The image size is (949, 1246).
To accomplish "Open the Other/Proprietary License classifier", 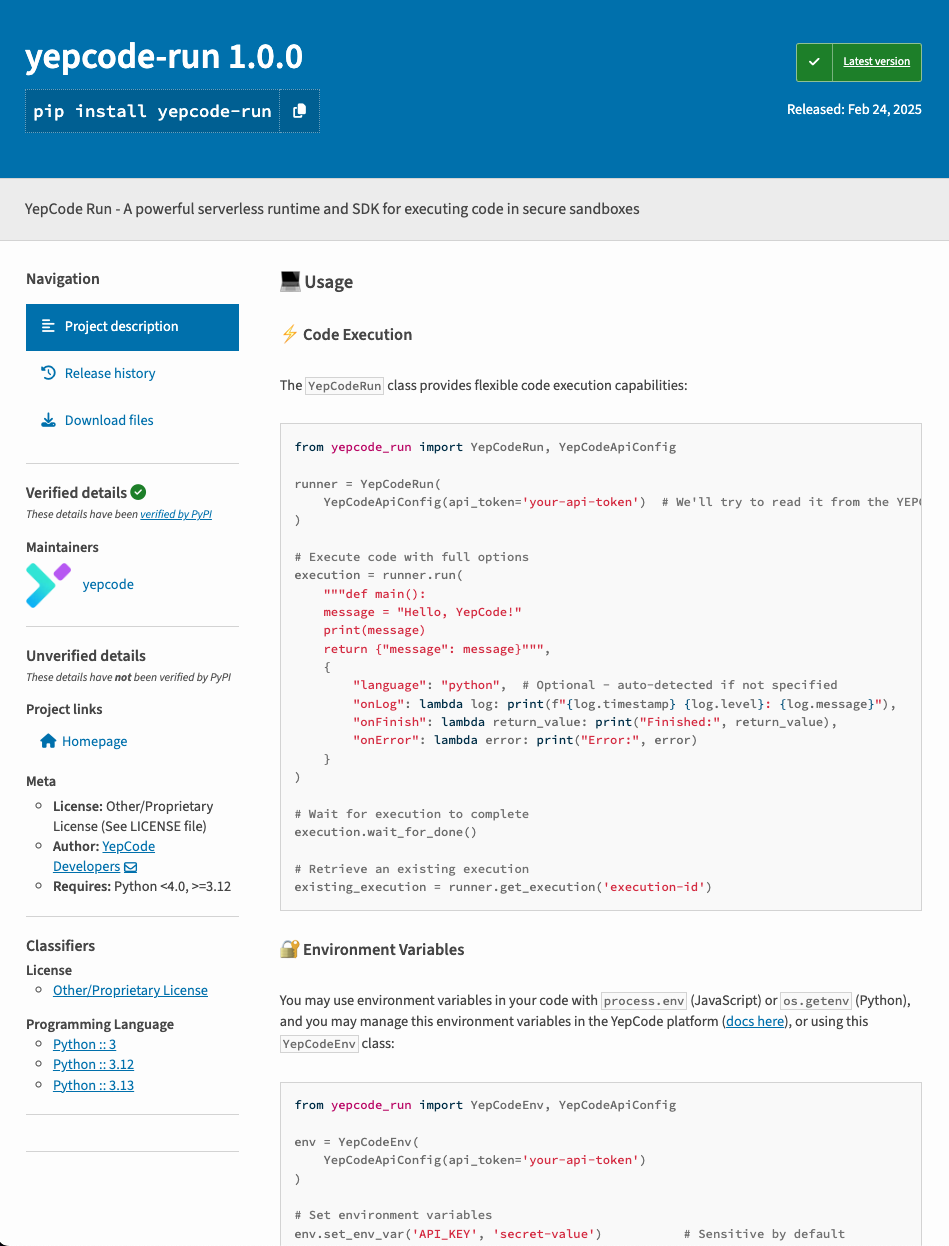I will click(x=130, y=991).
